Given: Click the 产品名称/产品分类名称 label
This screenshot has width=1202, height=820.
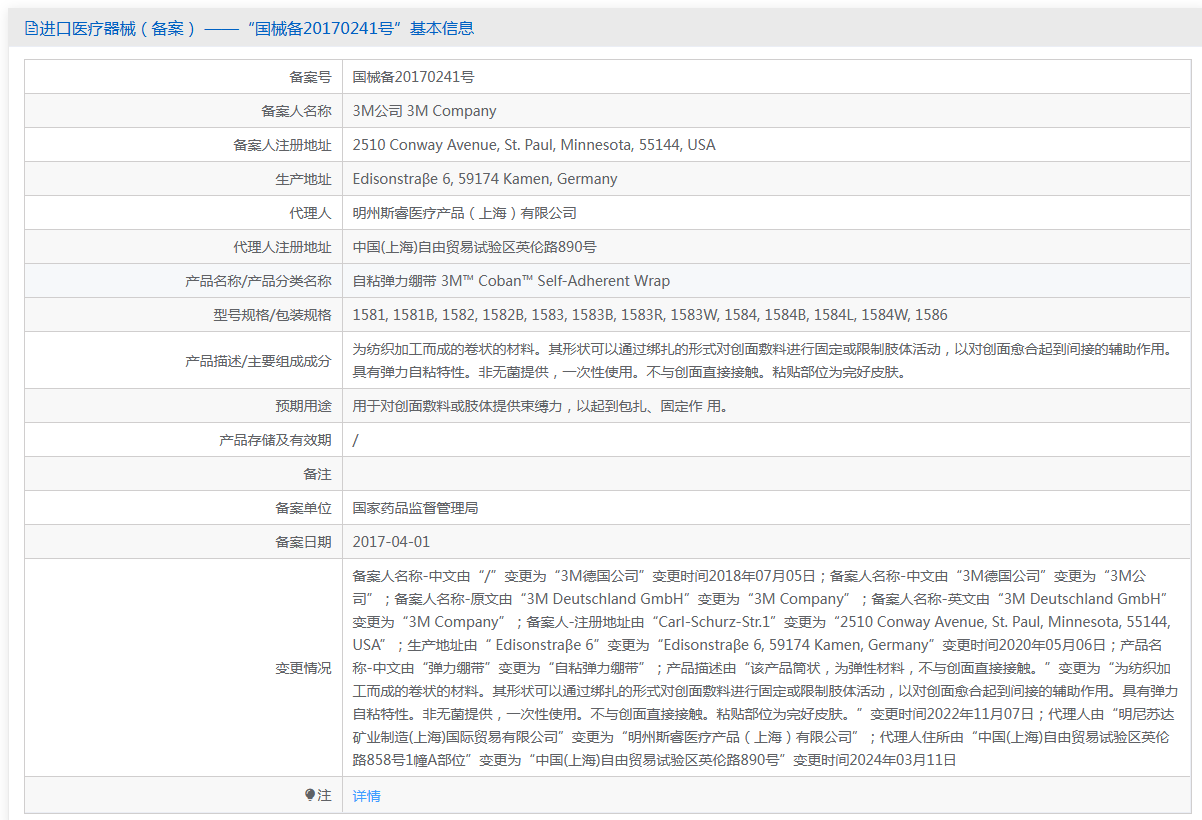Looking at the screenshot, I should coord(258,280).
